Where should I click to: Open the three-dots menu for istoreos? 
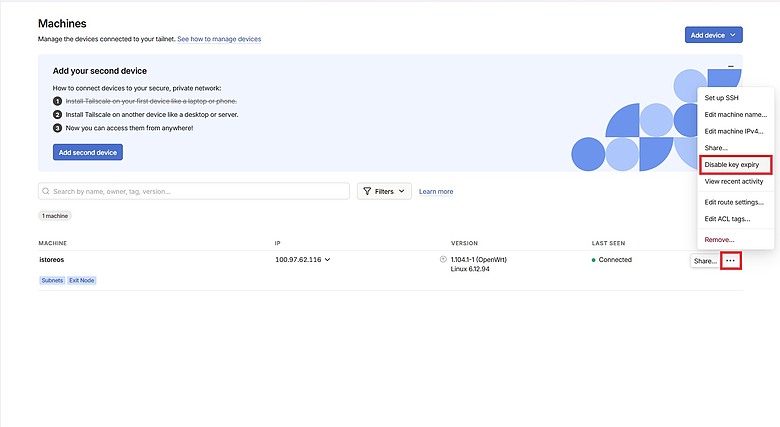point(730,261)
